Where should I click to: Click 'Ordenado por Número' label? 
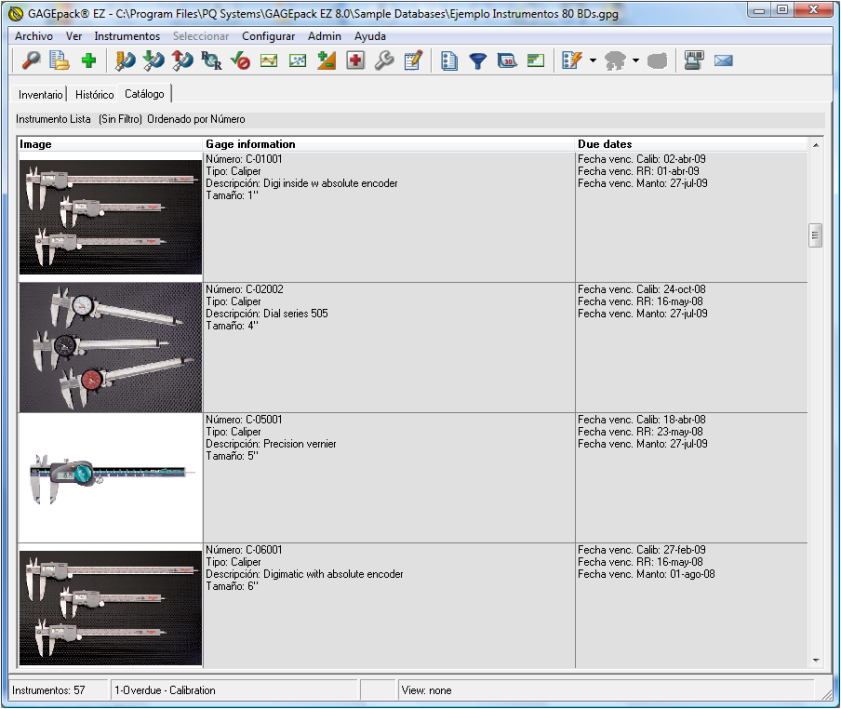point(196,119)
